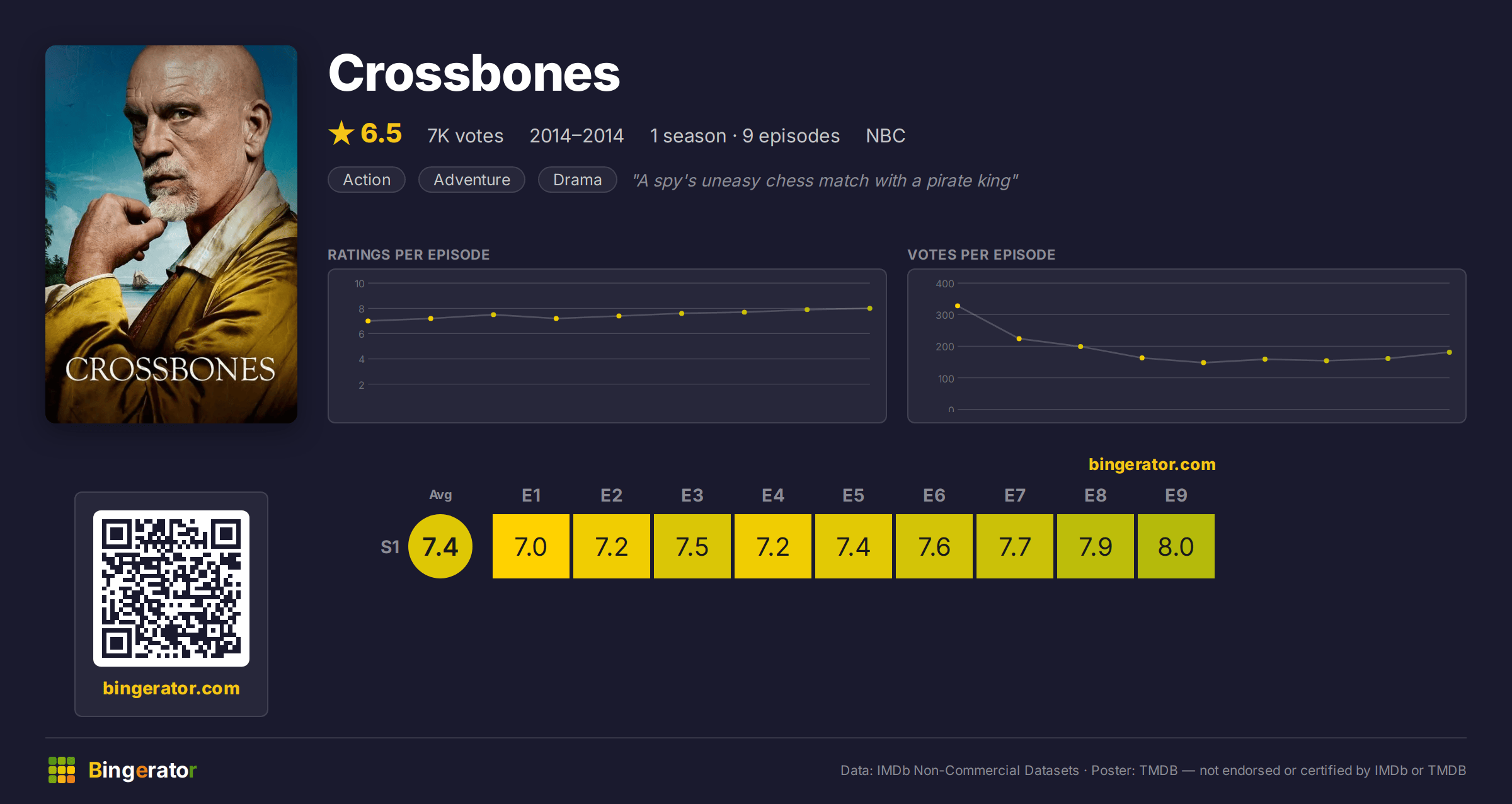Click the last point on ratings chart

click(x=870, y=308)
